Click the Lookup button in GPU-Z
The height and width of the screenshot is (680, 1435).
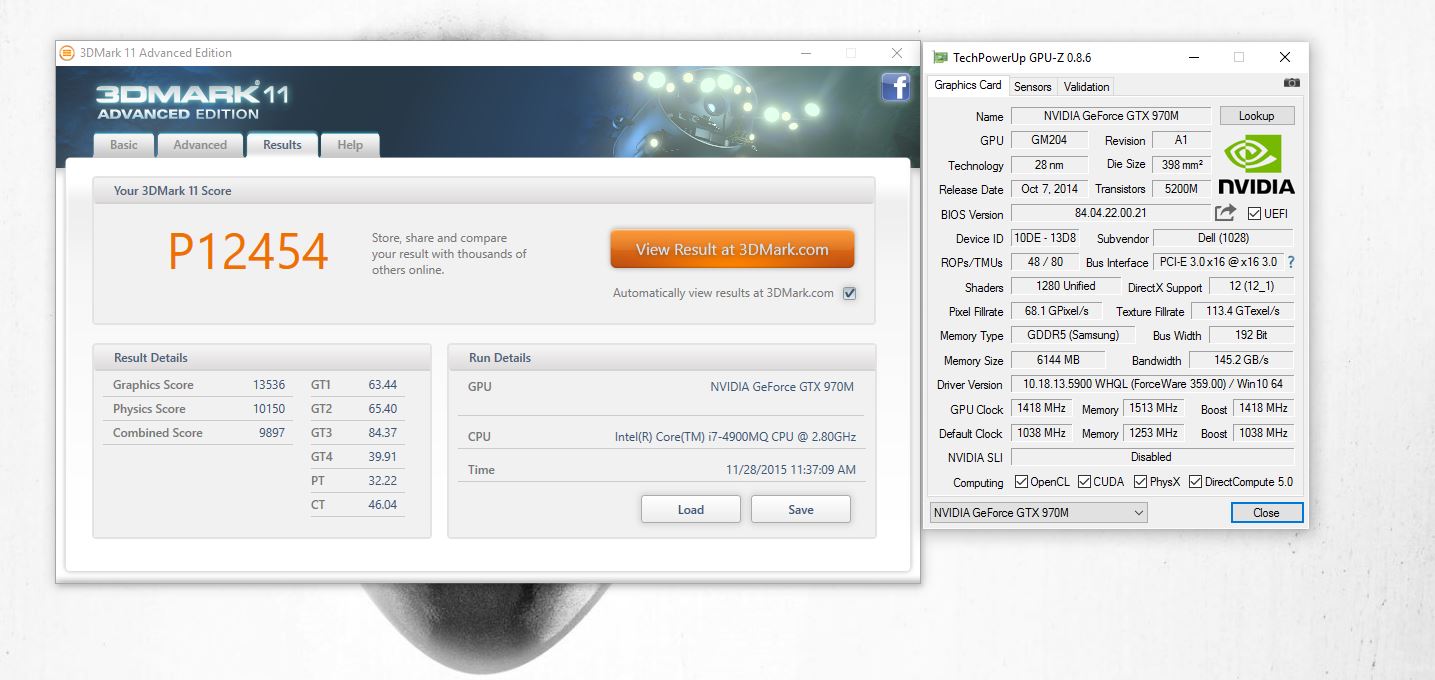pos(1257,116)
